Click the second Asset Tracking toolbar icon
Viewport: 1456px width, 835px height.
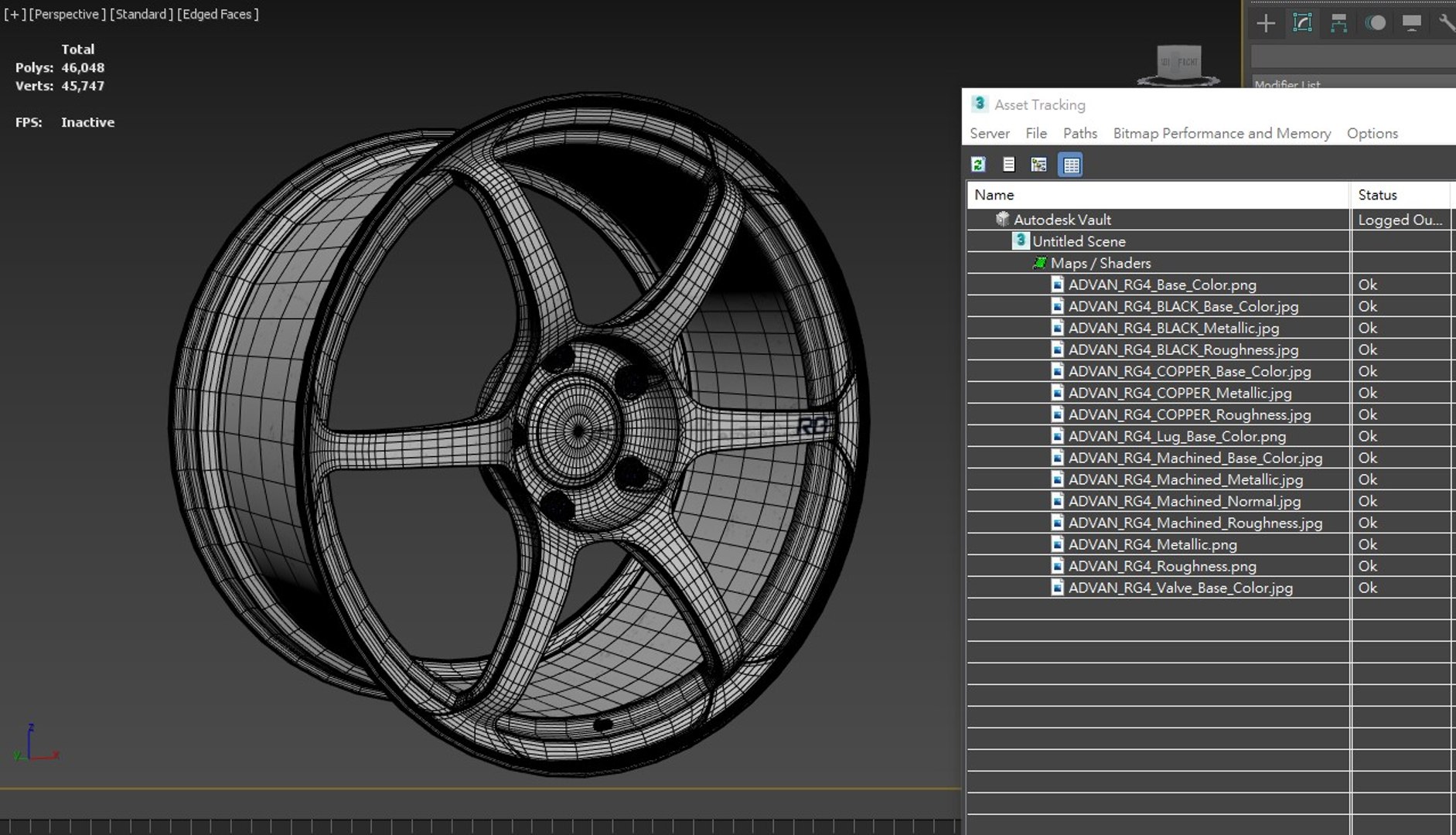coord(1008,164)
